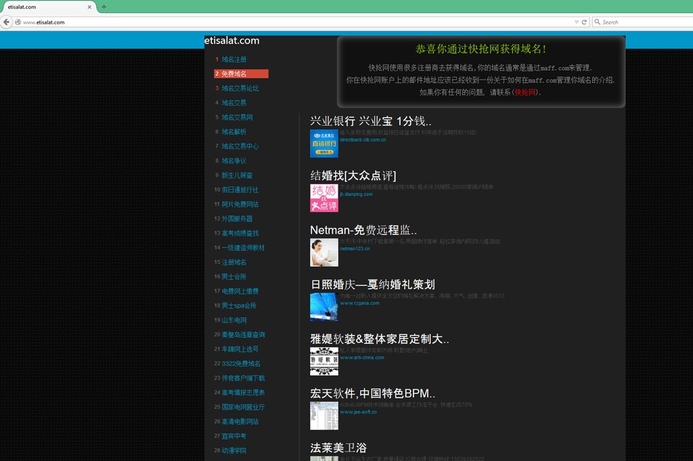Open highlighted sidebar link 2 免费域名

point(241,74)
